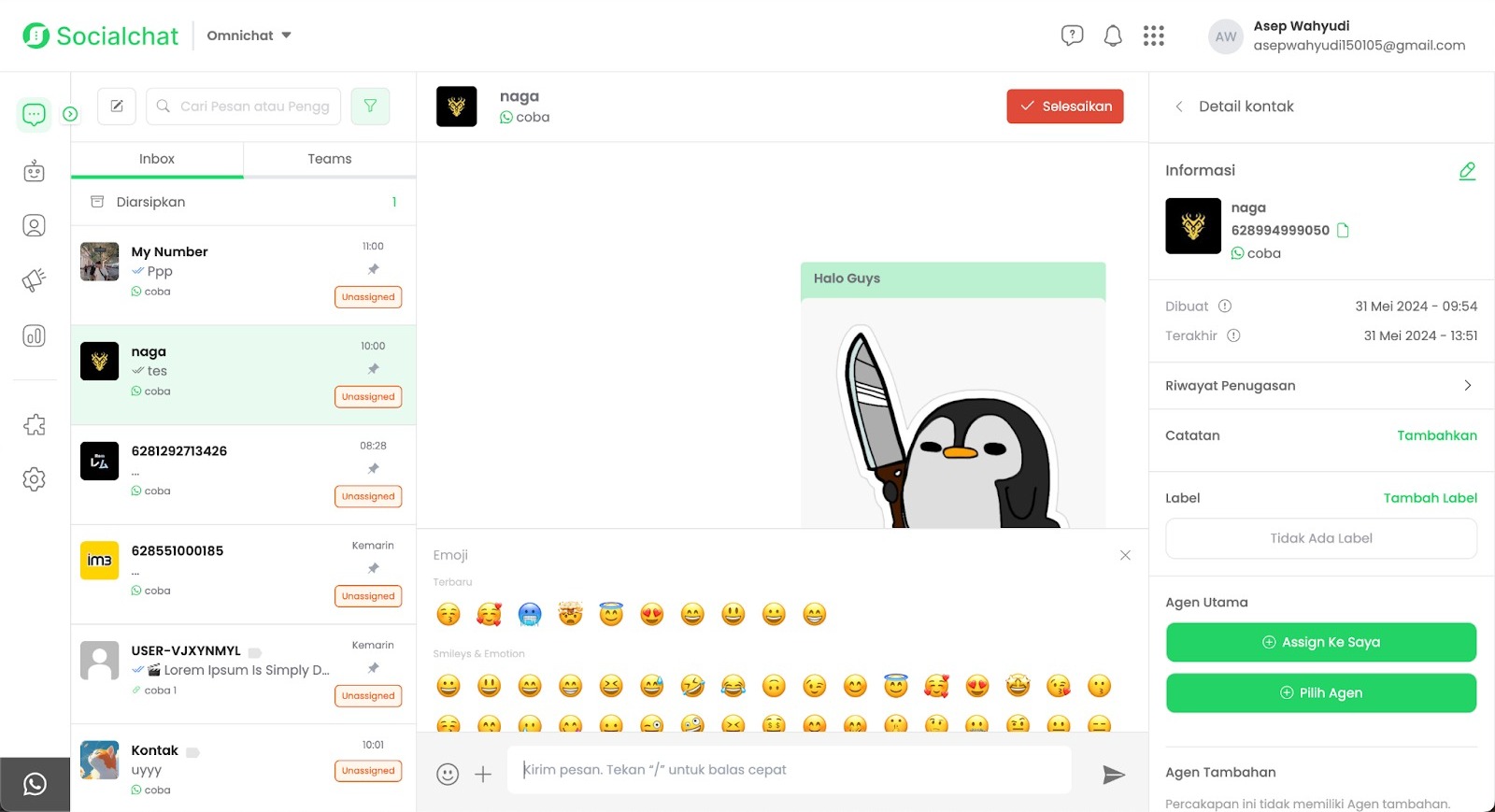Open the analytics chart icon in sidebar

(x=34, y=336)
